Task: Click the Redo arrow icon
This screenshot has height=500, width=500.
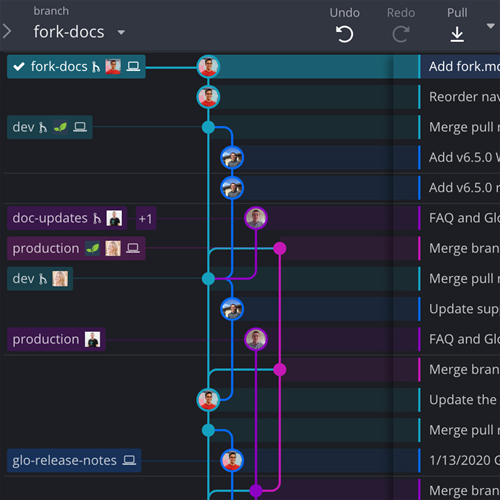Action: coord(401,34)
